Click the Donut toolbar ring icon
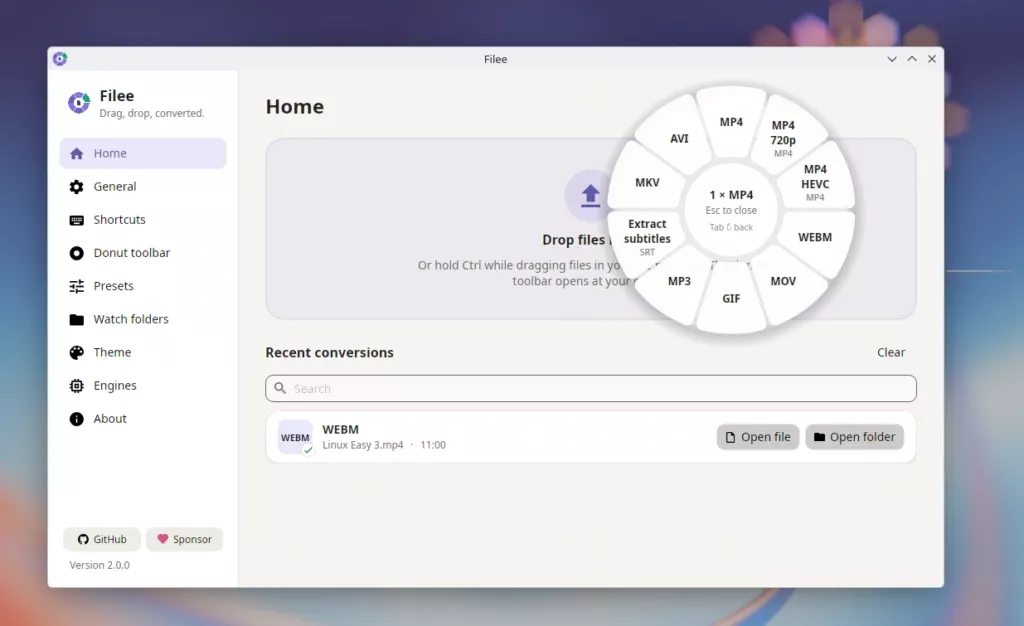Image resolution: width=1024 pixels, height=626 pixels. (x=76, y=253)
